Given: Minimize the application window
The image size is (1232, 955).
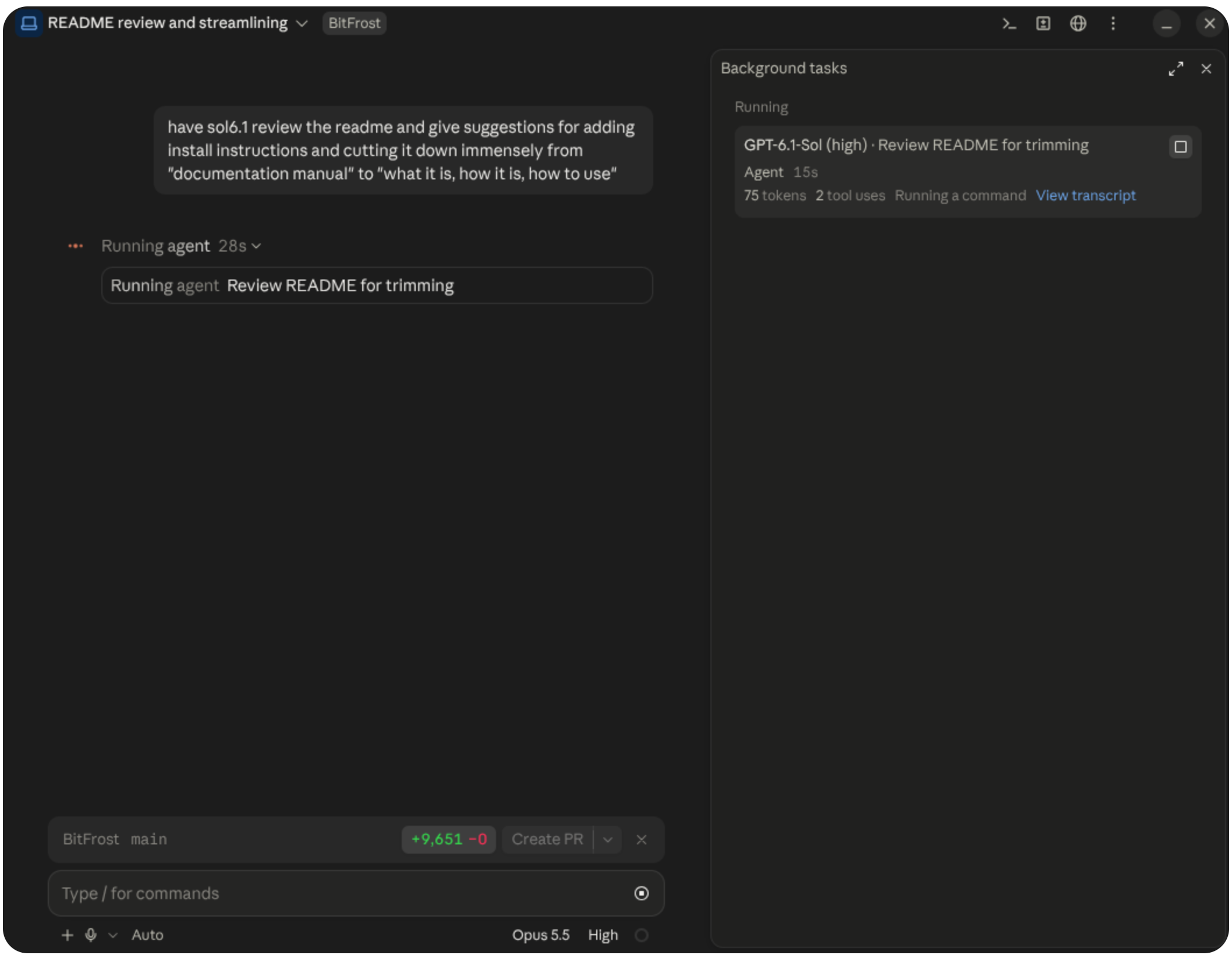Looking at the screenshot, I should click(1166, 24).
